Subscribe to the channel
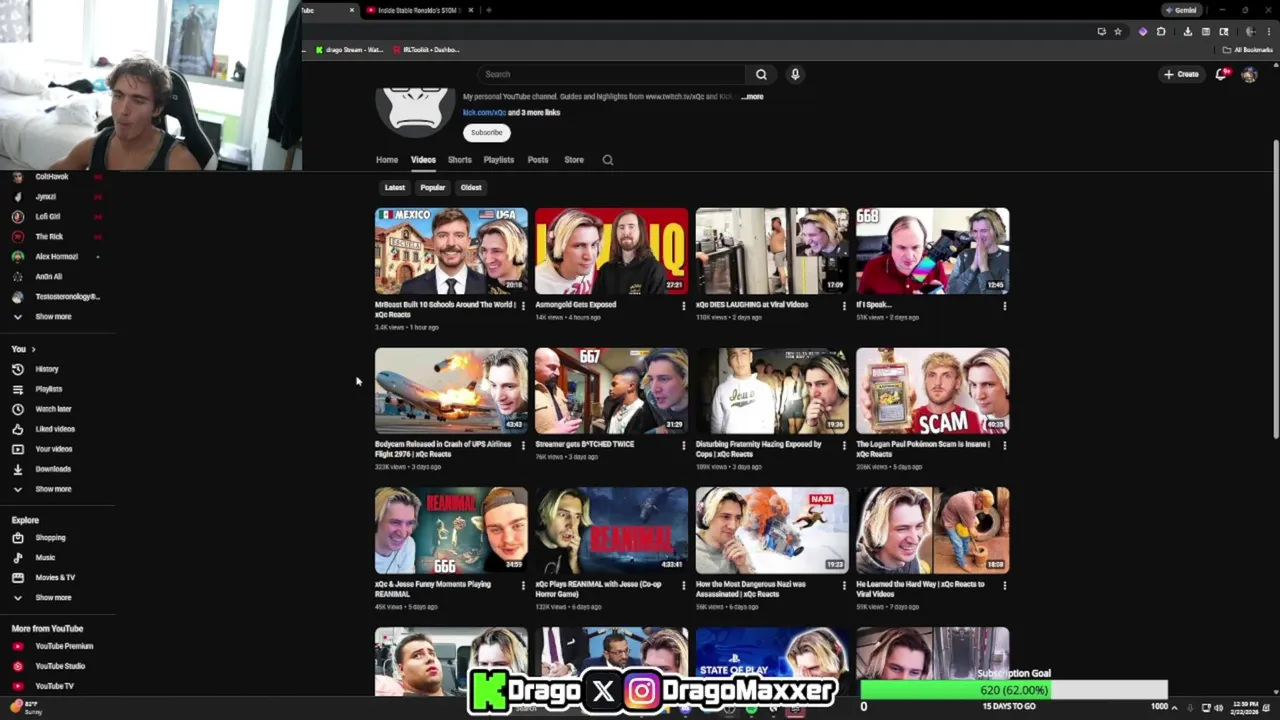 (487, 133)
